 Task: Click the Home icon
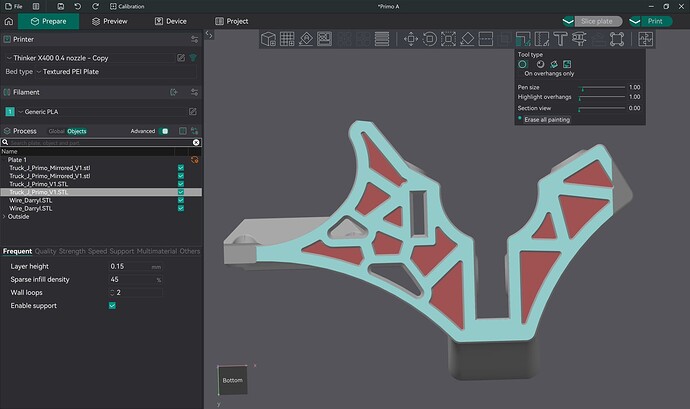click(10, 20)
